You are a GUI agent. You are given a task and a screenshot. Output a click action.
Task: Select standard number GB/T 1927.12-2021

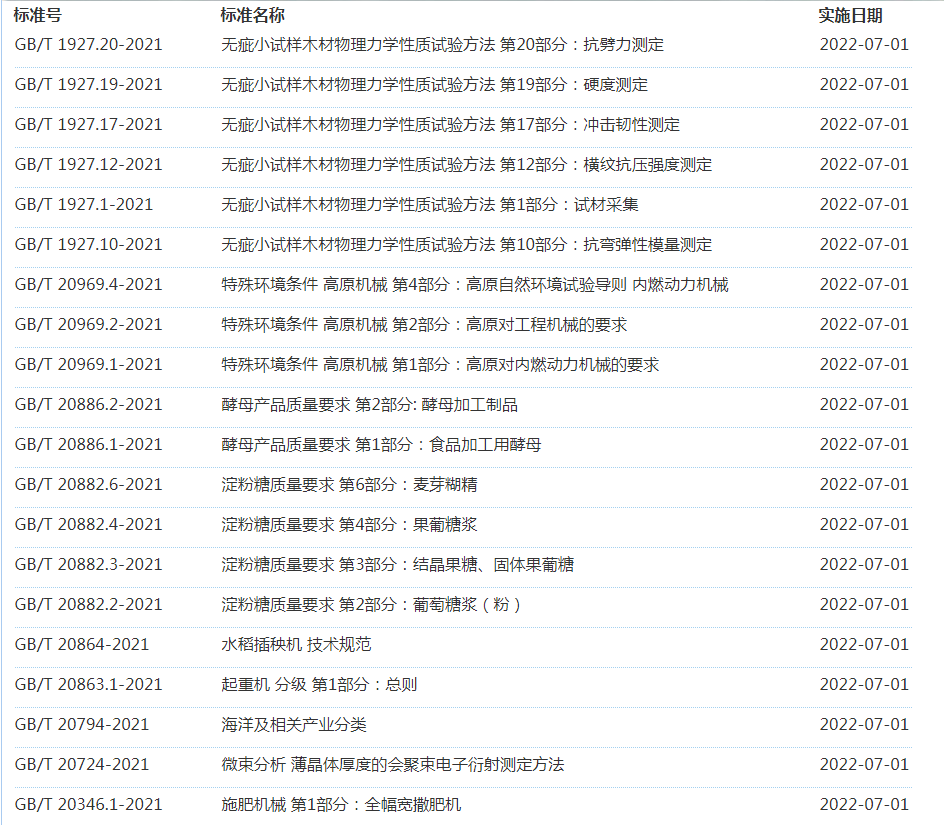pos(88,164)
